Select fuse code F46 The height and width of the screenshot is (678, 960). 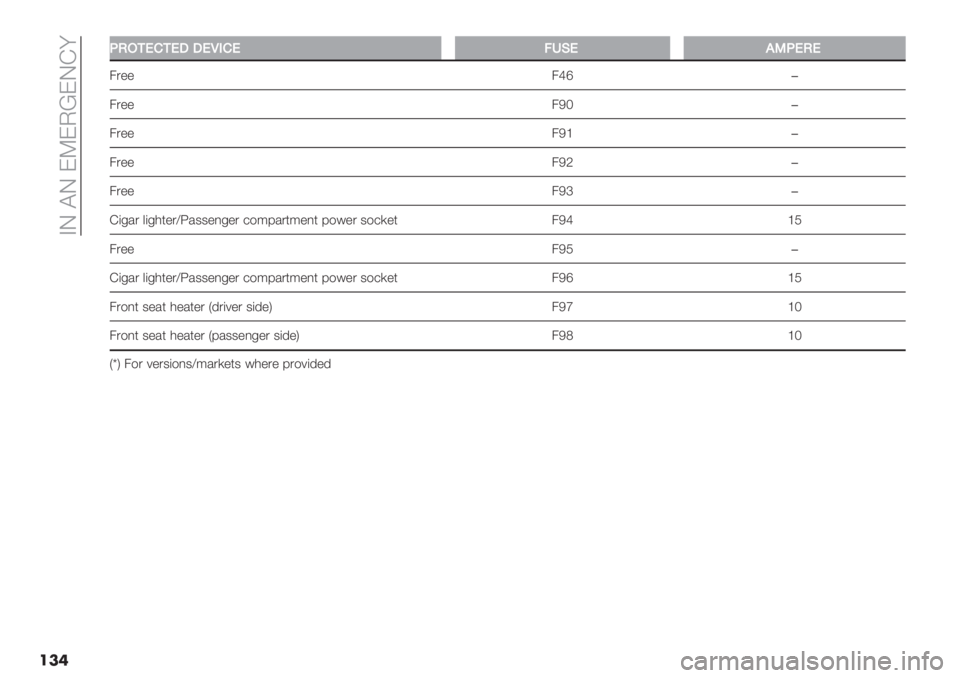tap(562, 76)
